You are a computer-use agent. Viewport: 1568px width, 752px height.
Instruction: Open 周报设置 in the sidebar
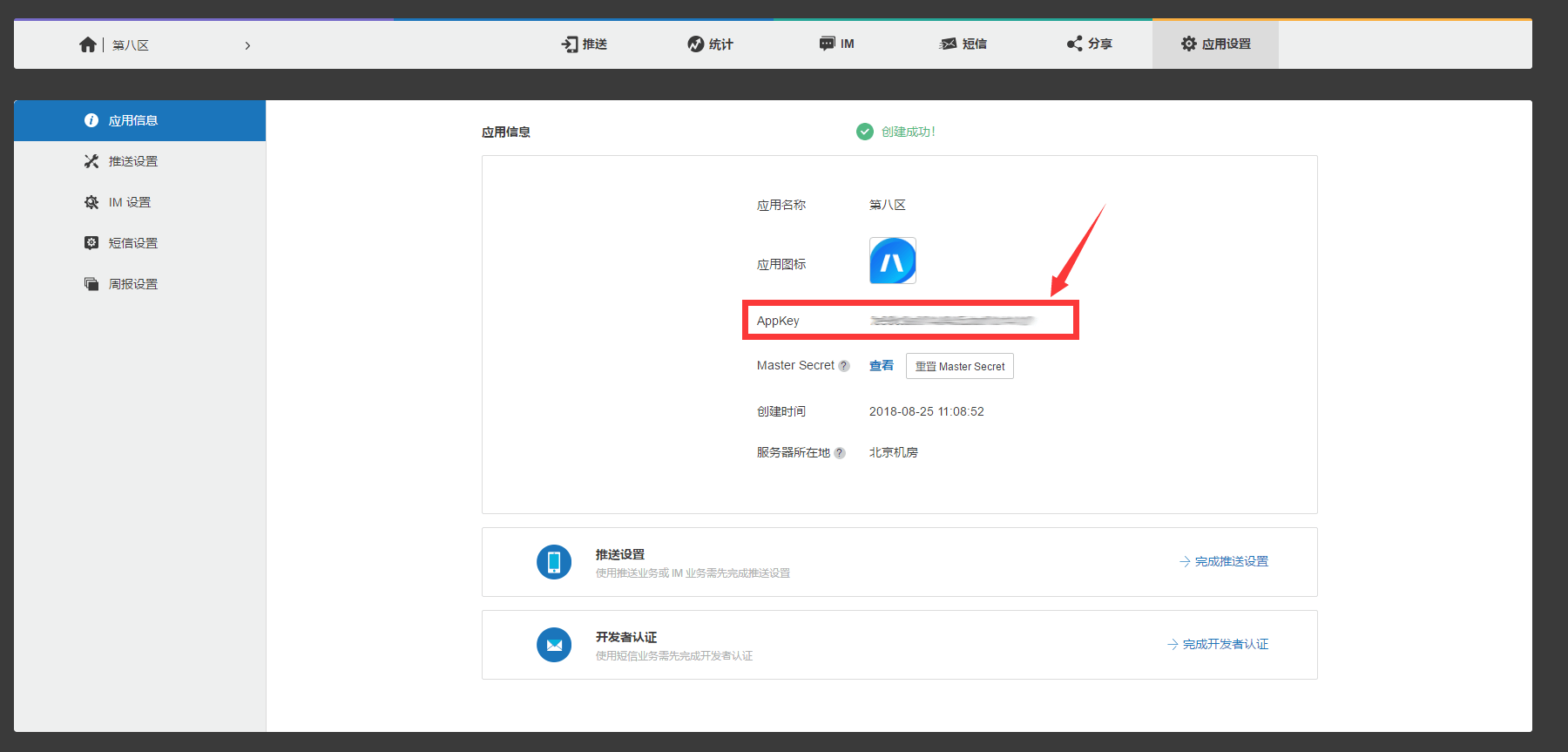tap(132, 285)
